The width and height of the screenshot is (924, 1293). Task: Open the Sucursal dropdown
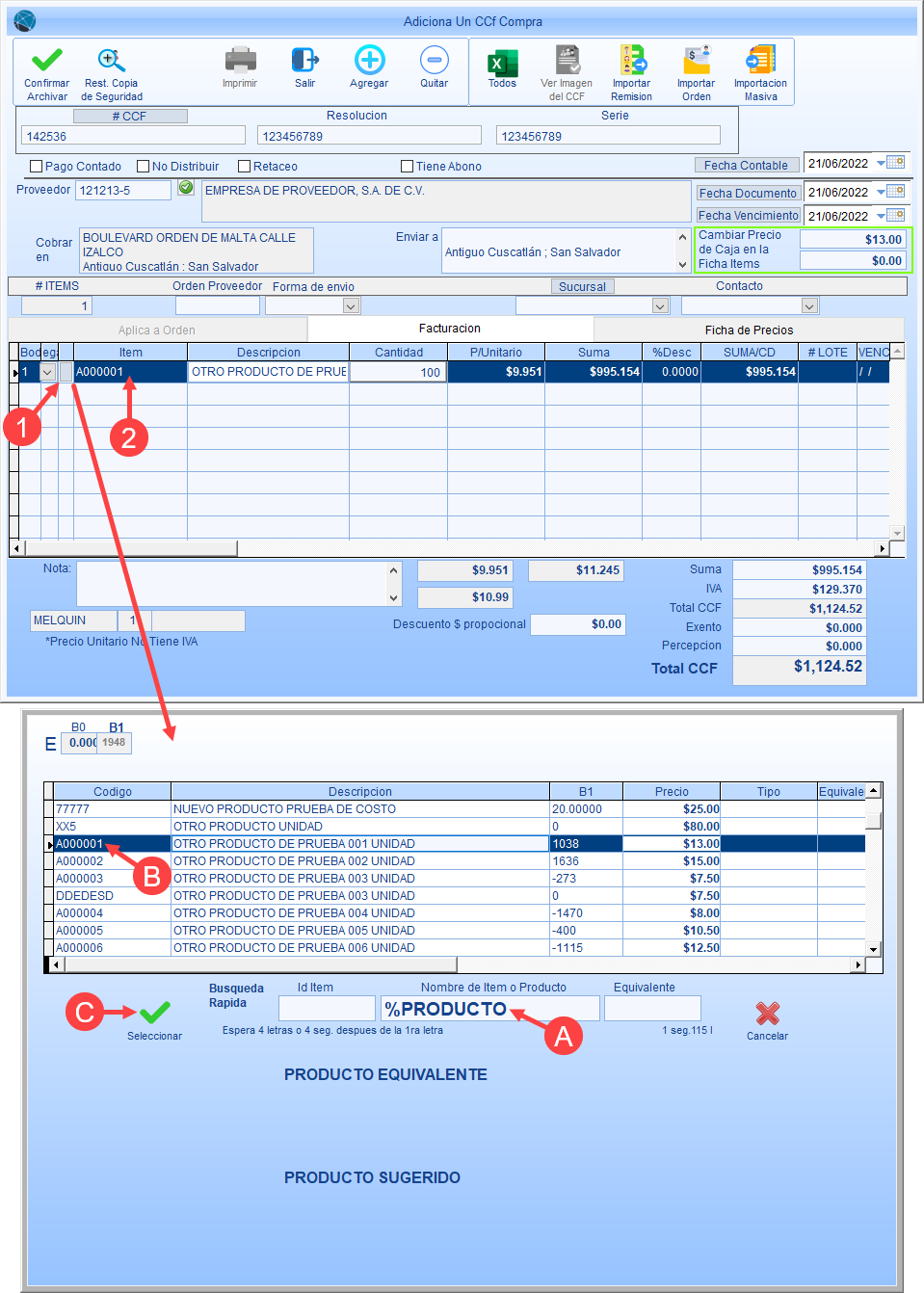(x=660, y=306)
